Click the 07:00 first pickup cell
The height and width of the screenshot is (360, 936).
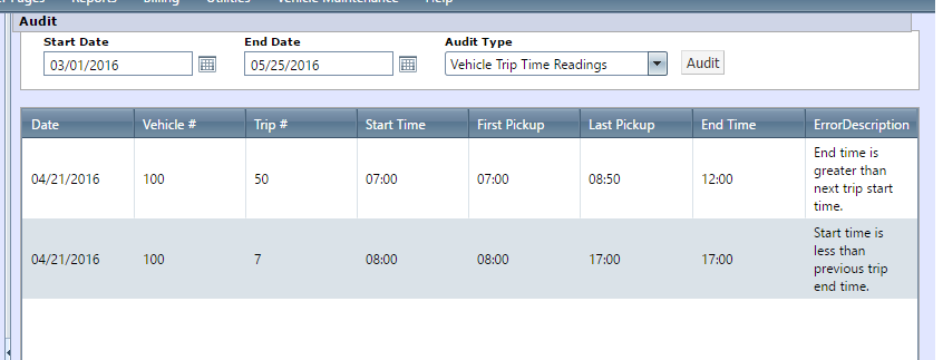(x=525, y=179)
